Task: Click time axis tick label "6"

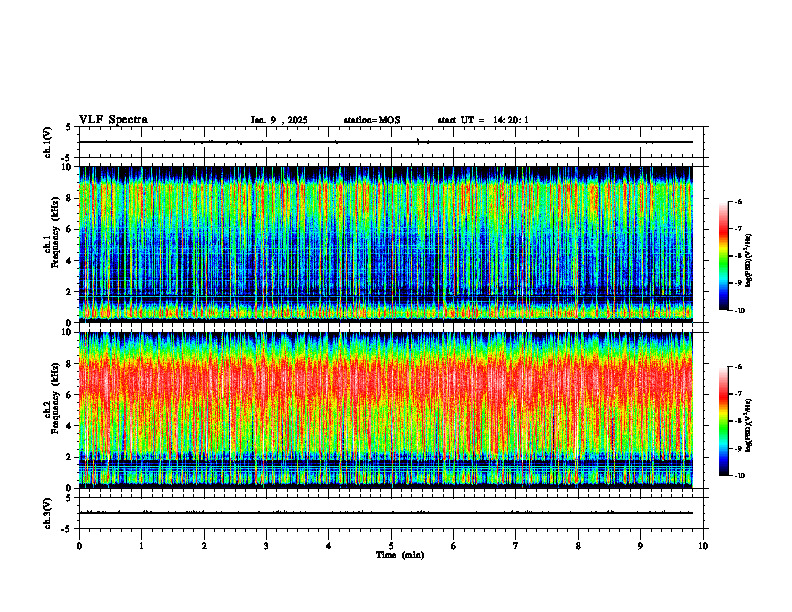Action: pos(454,546)
